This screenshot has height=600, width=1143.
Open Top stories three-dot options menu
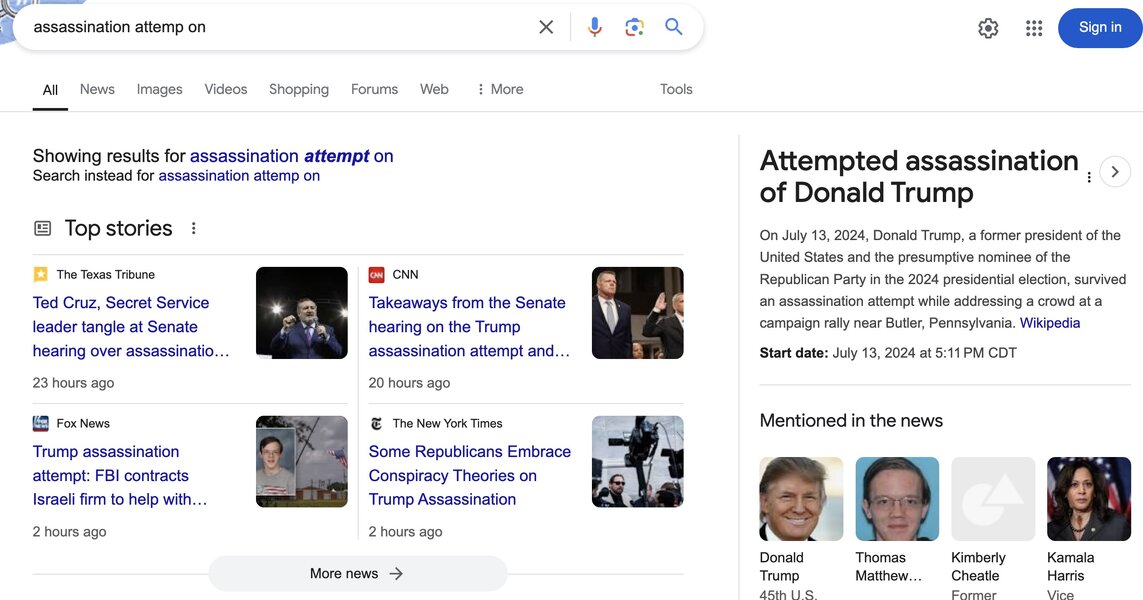click(193, 228)
